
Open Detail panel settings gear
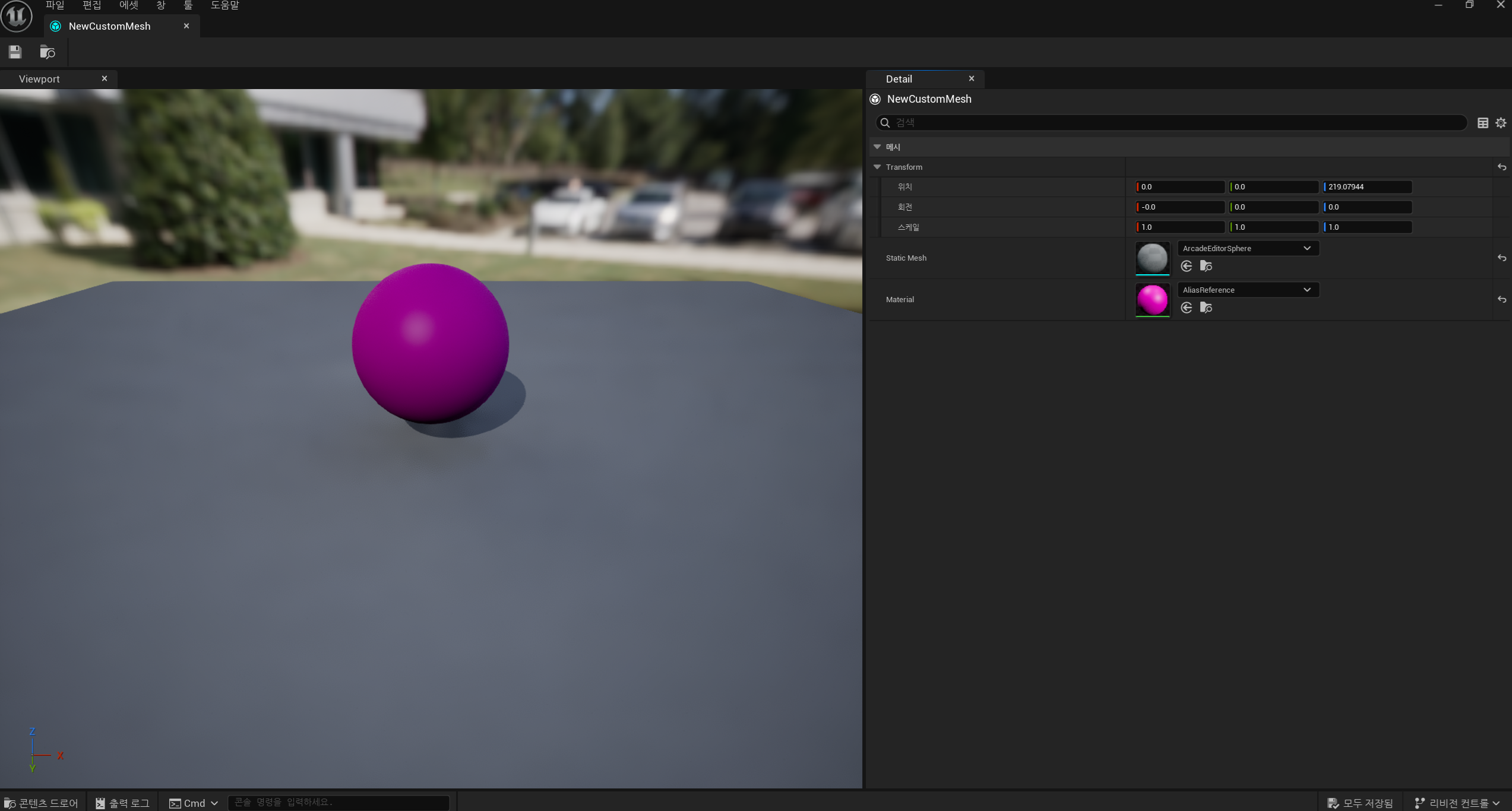point(1501,123)
